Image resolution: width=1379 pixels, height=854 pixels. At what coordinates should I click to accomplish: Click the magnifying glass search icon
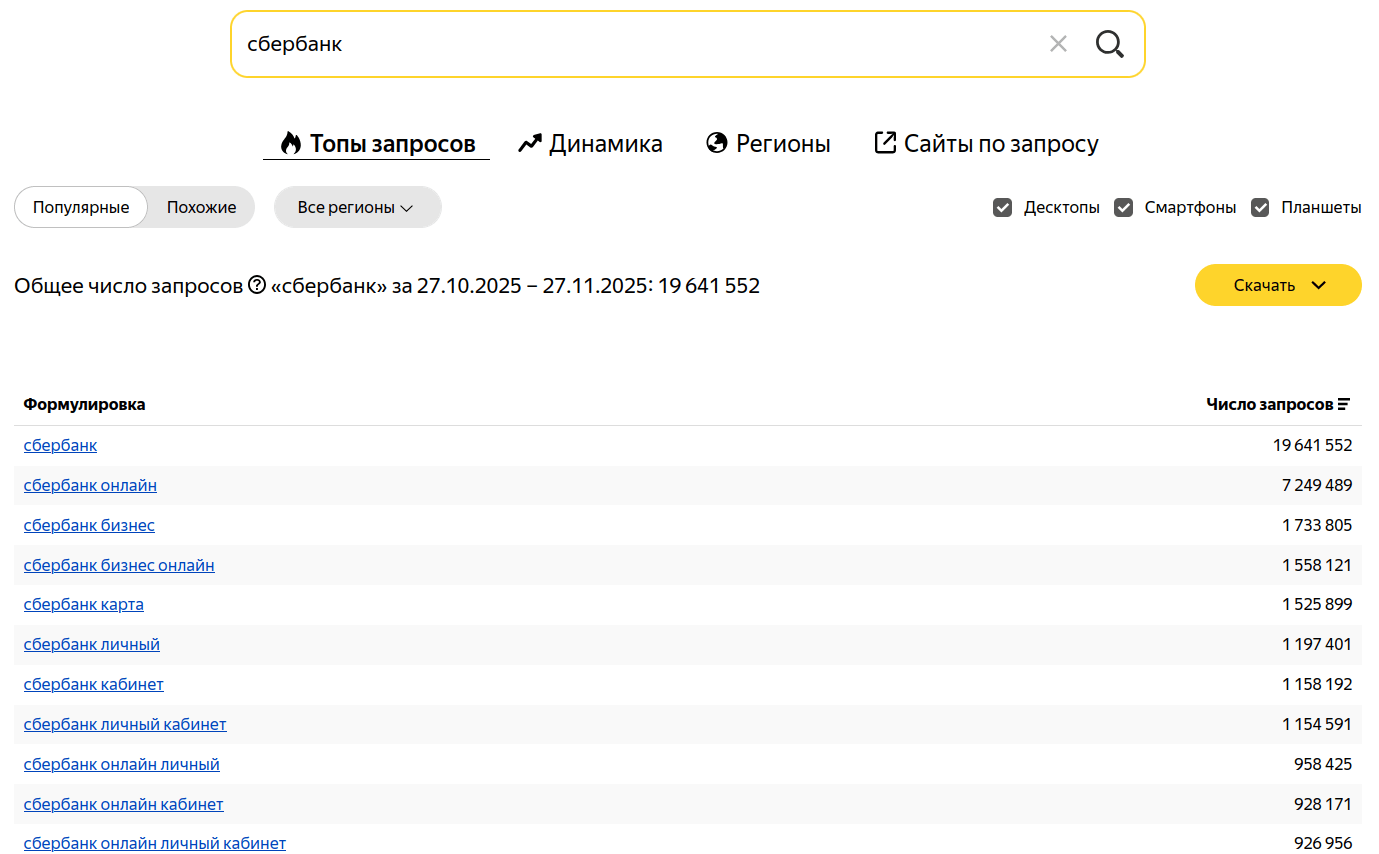point(1109,44)
